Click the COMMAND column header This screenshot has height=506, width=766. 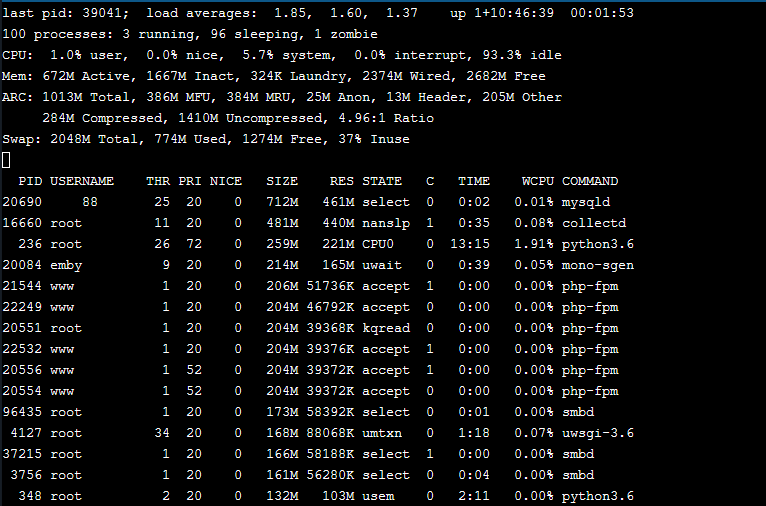pos(590,181)
